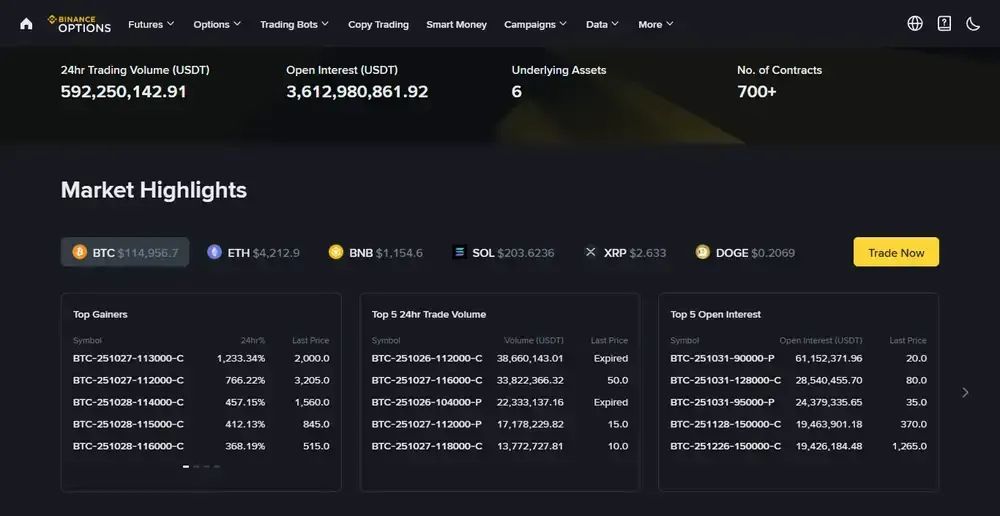Open the Smart Money menu item
Image resolution: width=1000 pixels, height=516 pixels.
pyautogui.click(x=456, y=24)
